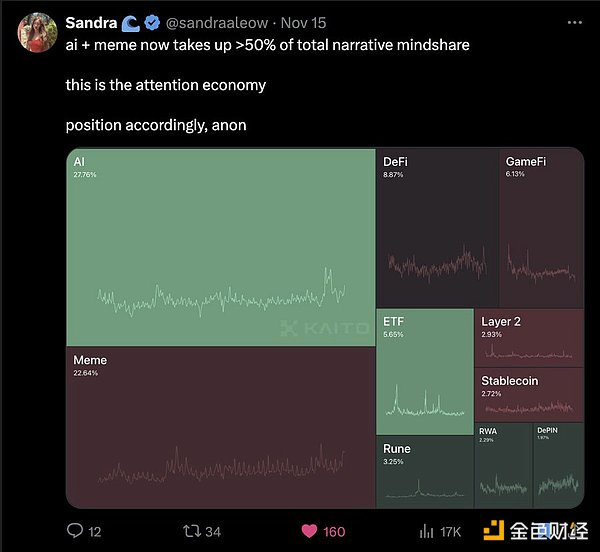The image size is (600, 552).
Task: Open Sandra's profile avatar picture
Action: click(37, 32)
